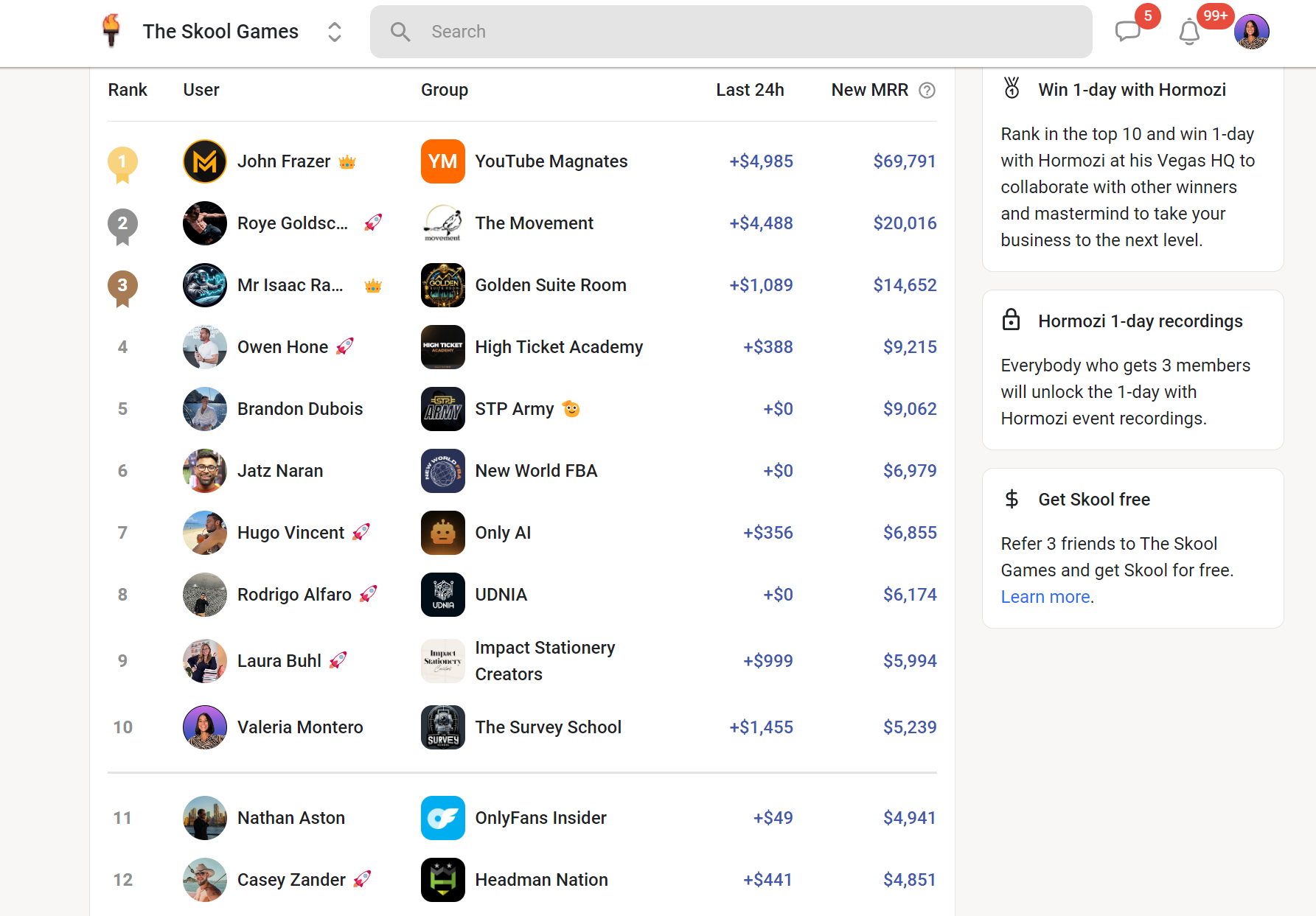Click the $69,791 MRR value
Image resolution: width=1316 pixels, height=916 pixels.
pyautogui.click(x=905, y=161)
